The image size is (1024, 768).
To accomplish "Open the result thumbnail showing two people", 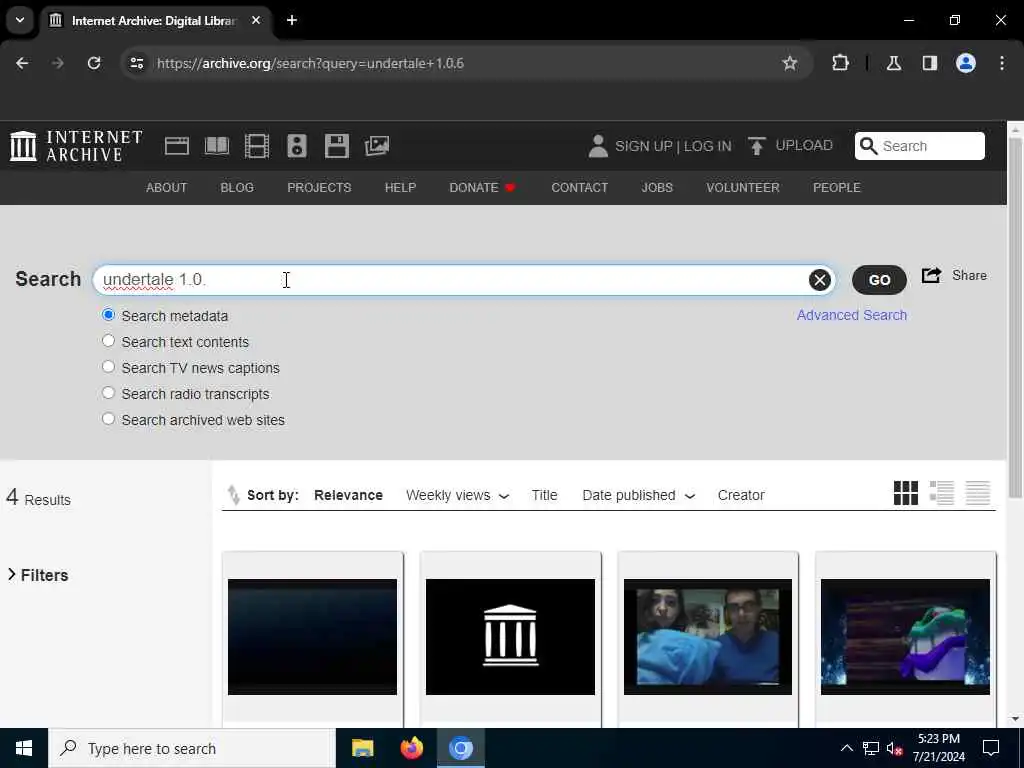I will pos(708,637).
